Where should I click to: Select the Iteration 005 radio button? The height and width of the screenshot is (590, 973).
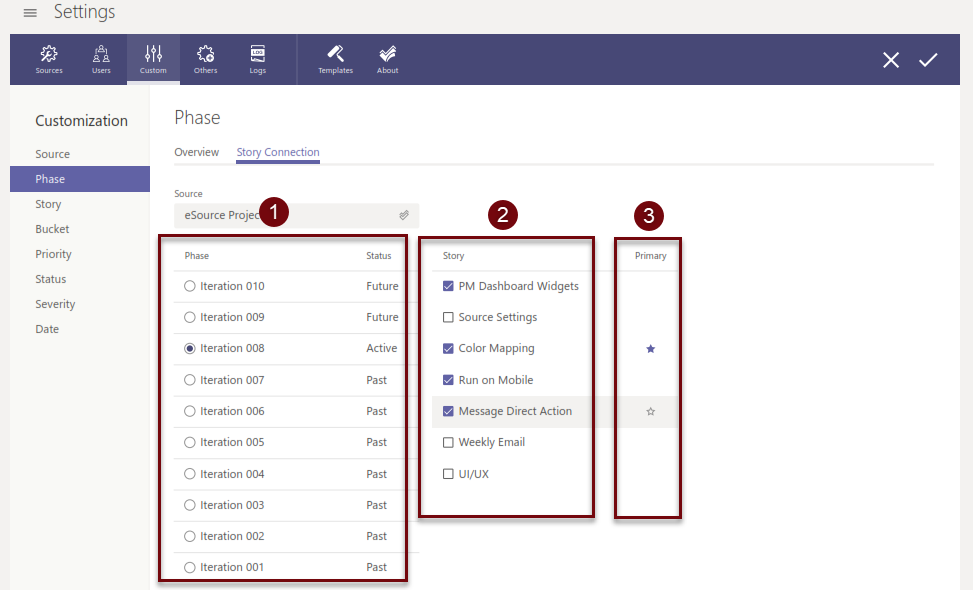(190, 442)
